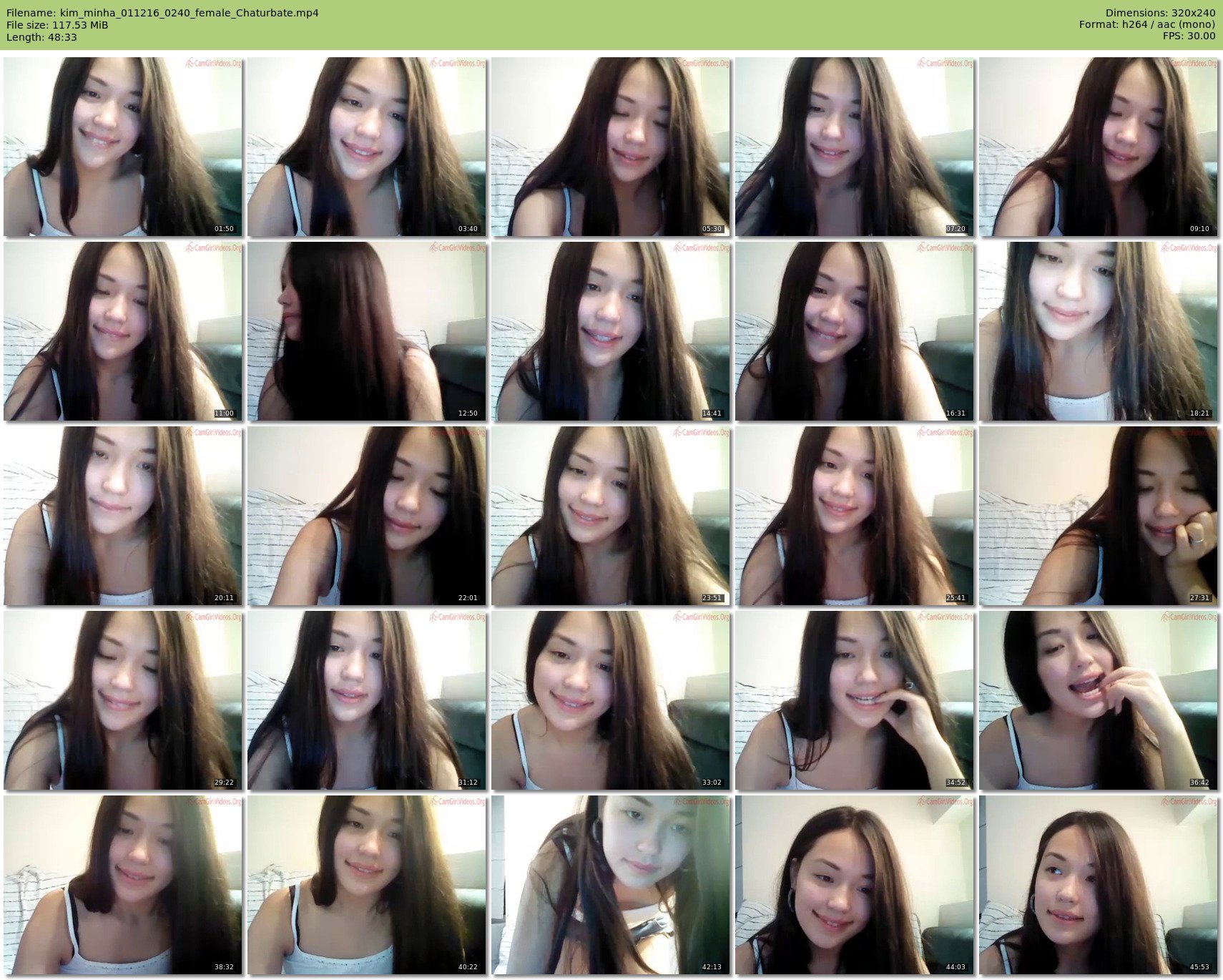Choose the thumbnail marked 42:13

[611, 885]
